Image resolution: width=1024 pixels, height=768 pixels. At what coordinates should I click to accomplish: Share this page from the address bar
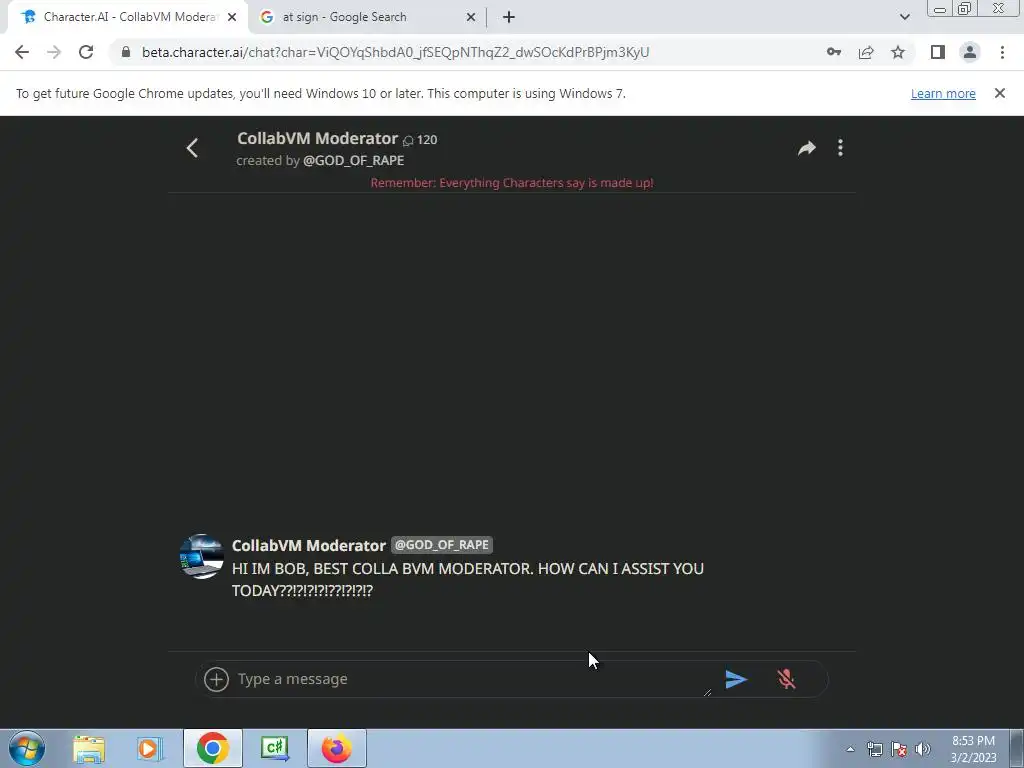866,52
